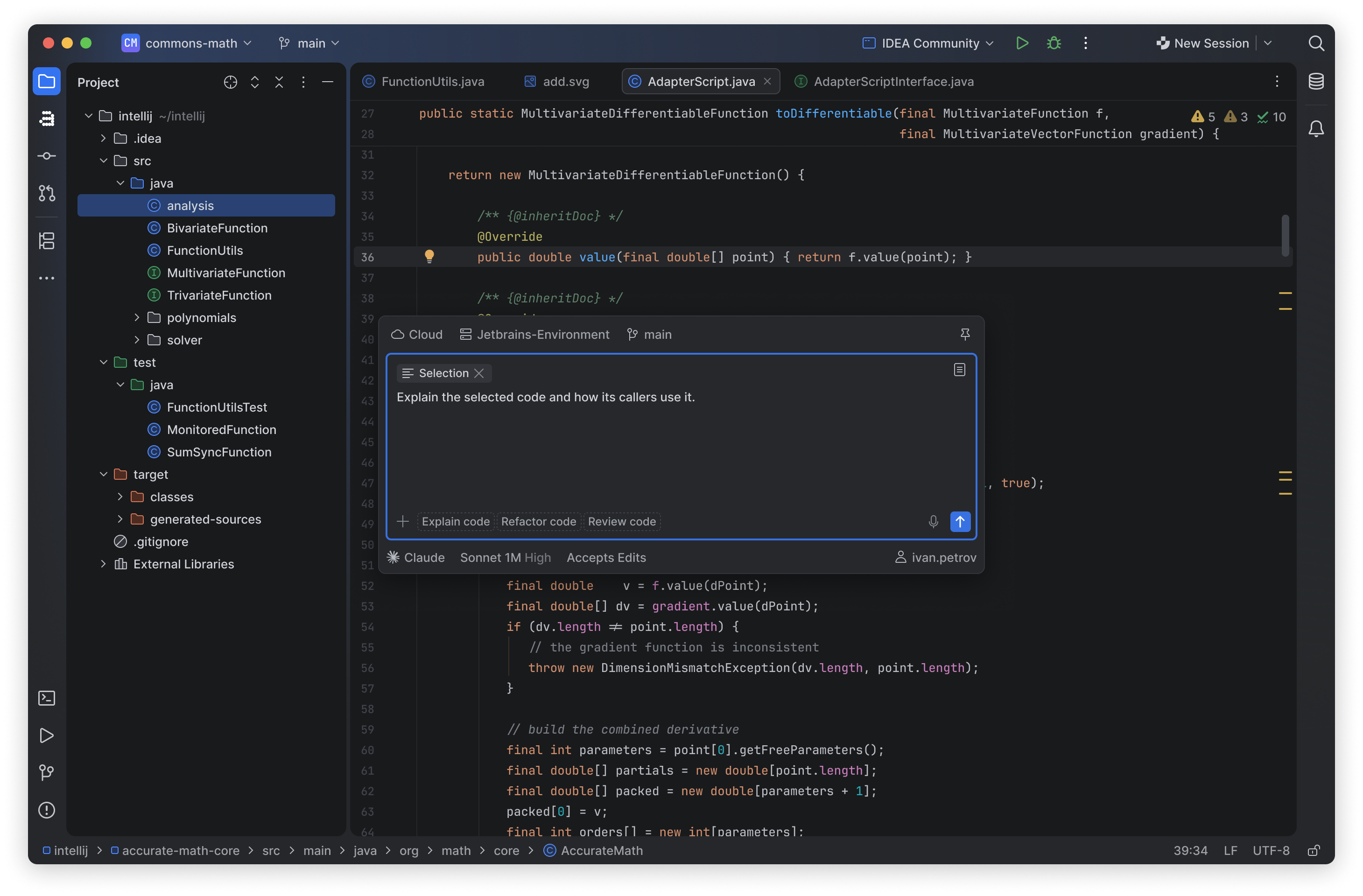Remove the Selection context chip
The height and width of the screenshot is (896, 1363).
(x=479, y=373)
